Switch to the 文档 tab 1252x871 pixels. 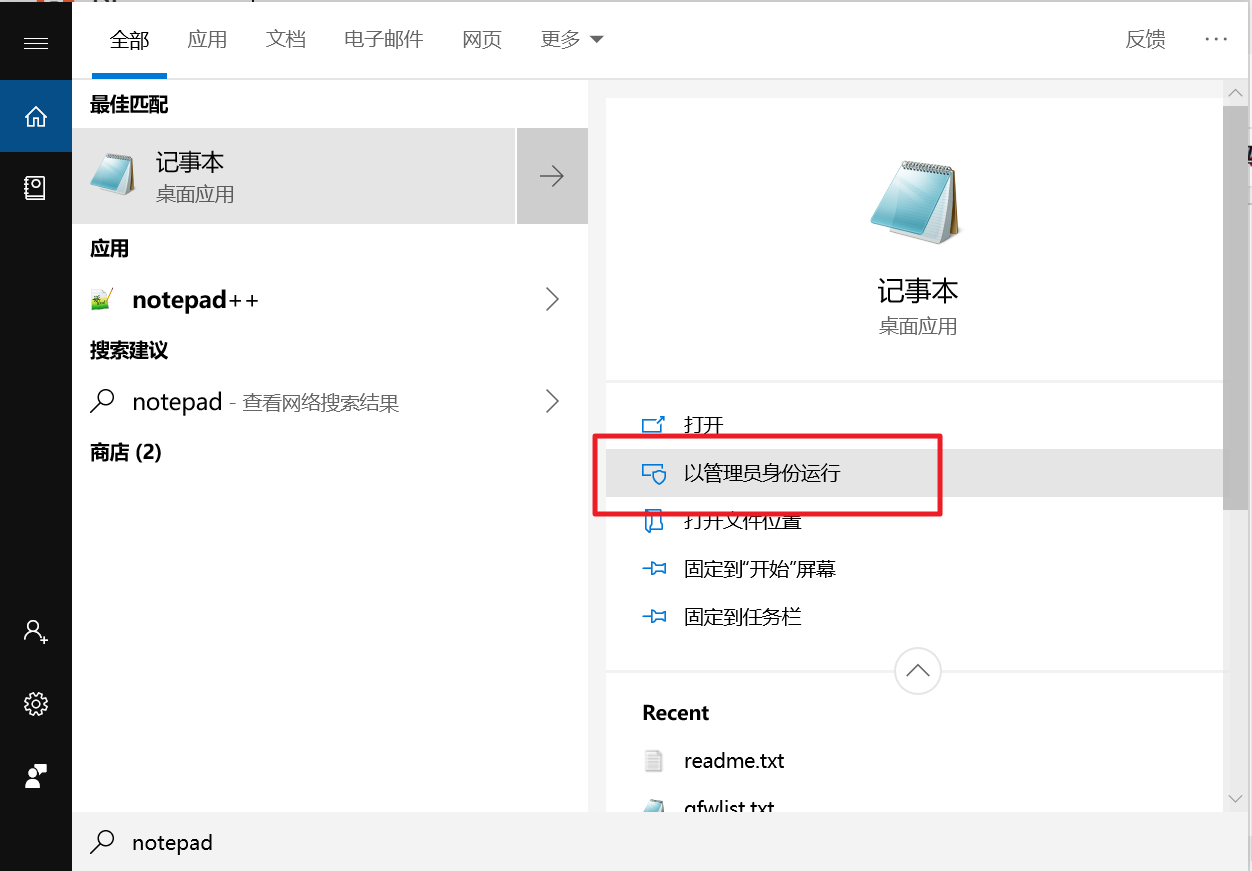click(285, 40)
